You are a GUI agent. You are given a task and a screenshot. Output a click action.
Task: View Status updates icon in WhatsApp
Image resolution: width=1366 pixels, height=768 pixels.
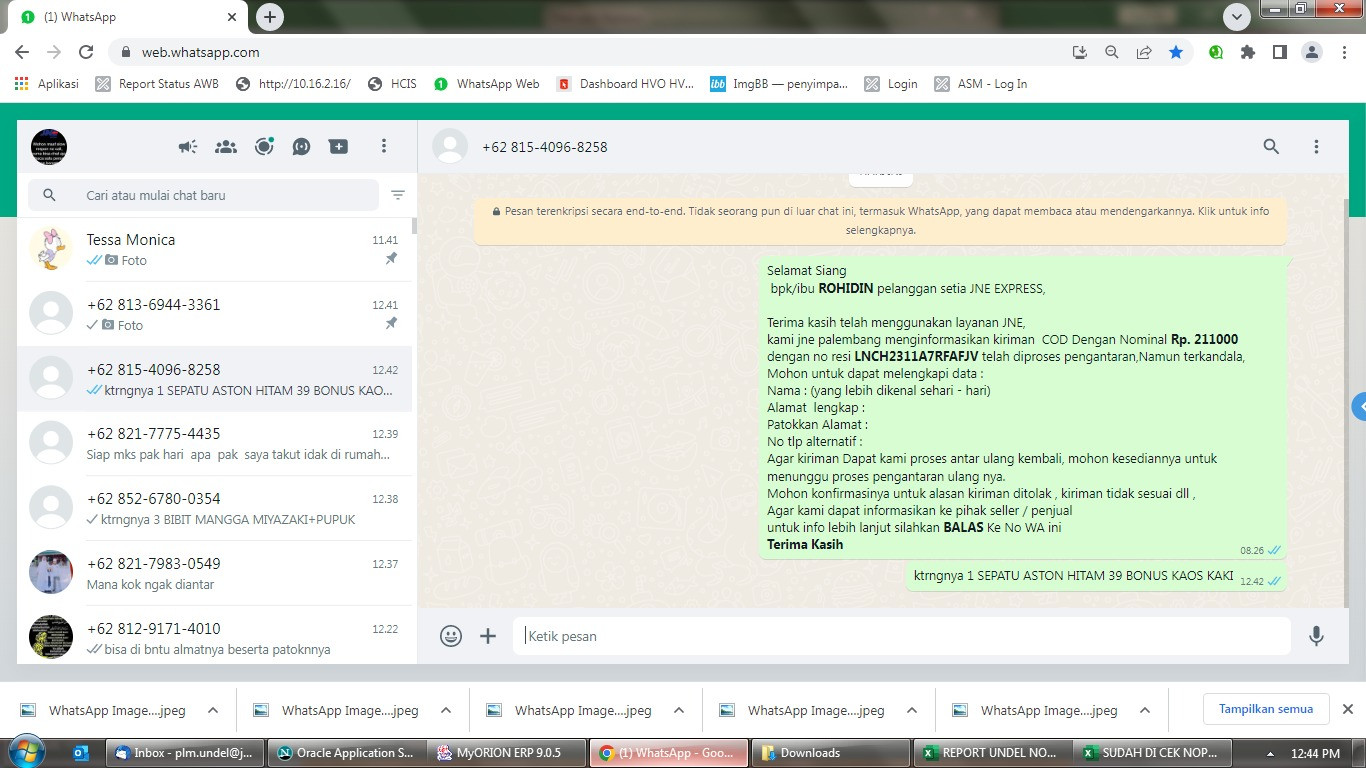pyautogui.click(x=264, y=147)
